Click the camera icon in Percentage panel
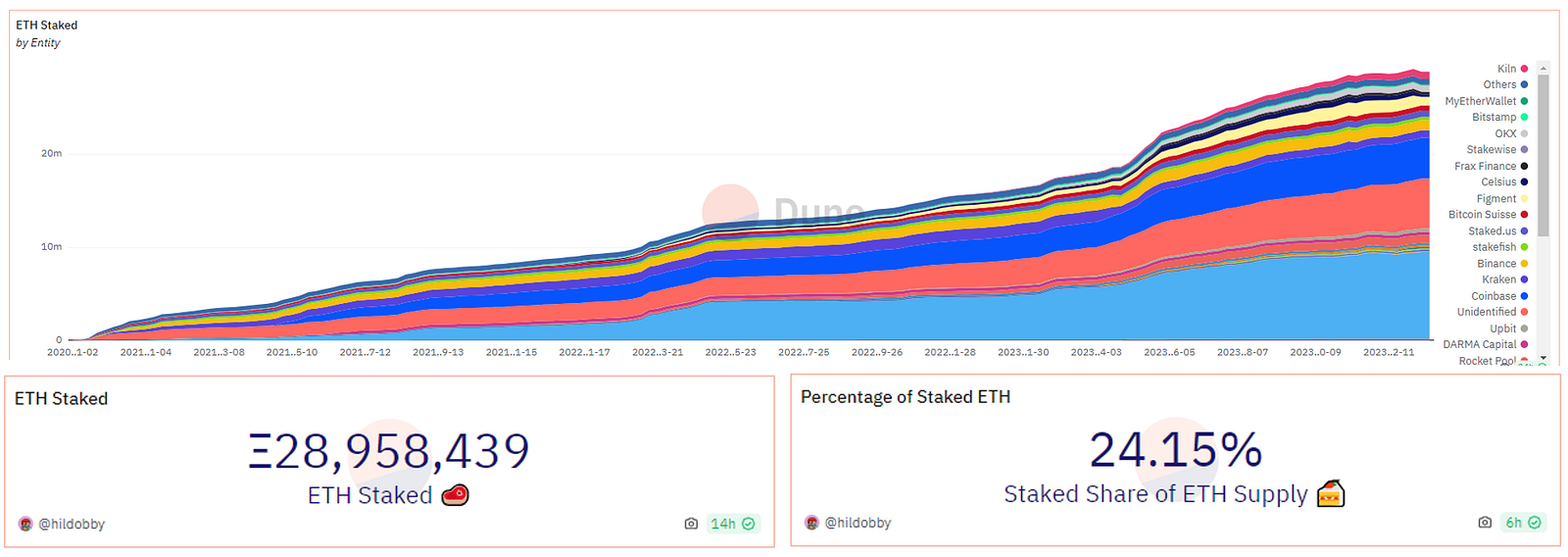The width and height of the screenshot is (1568, 557). pyautogui.click(x=1485, y=523)
